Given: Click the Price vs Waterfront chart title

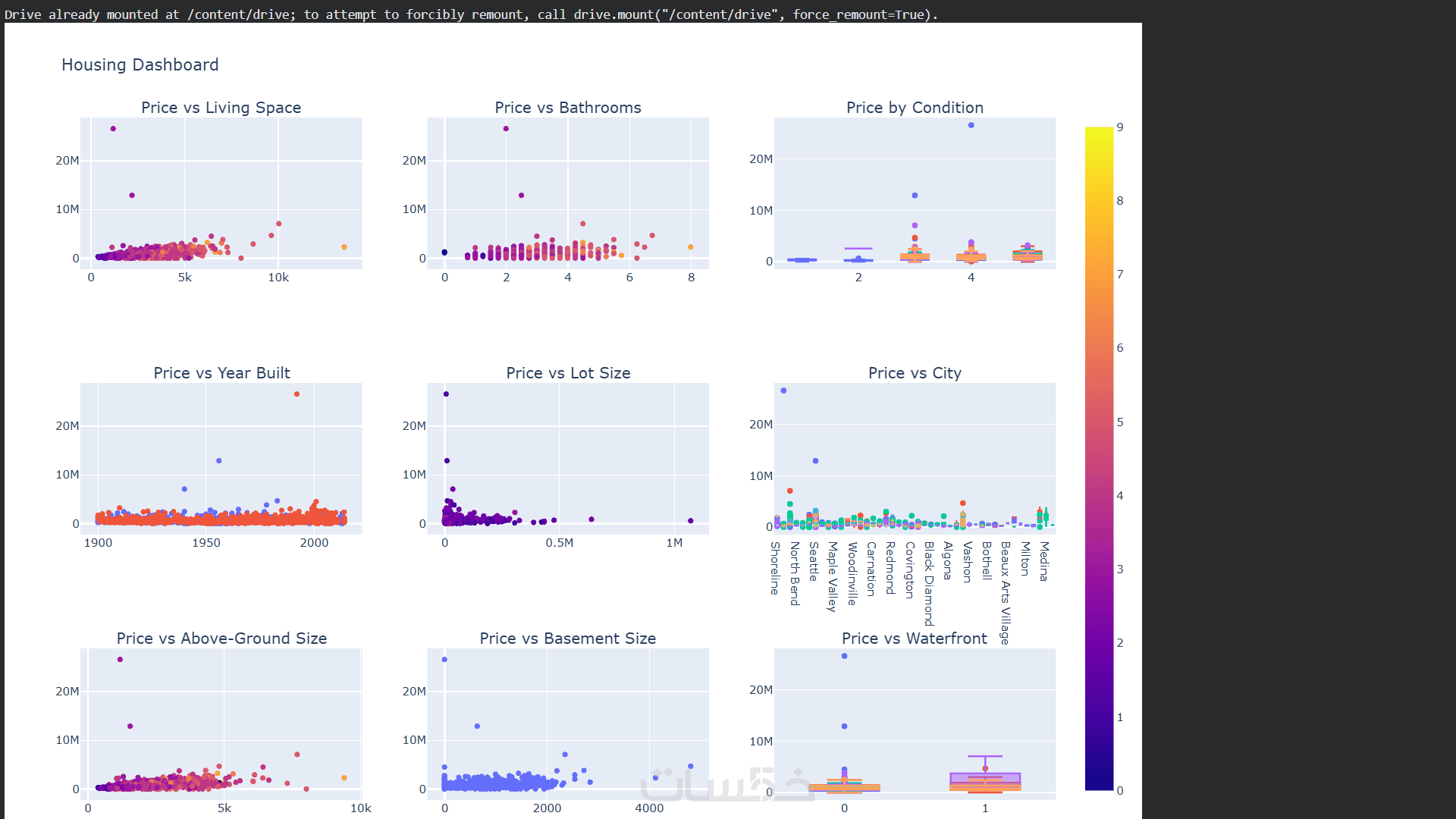Looking at the screenshot, I should pyautogui.click(x=914, y=639).
